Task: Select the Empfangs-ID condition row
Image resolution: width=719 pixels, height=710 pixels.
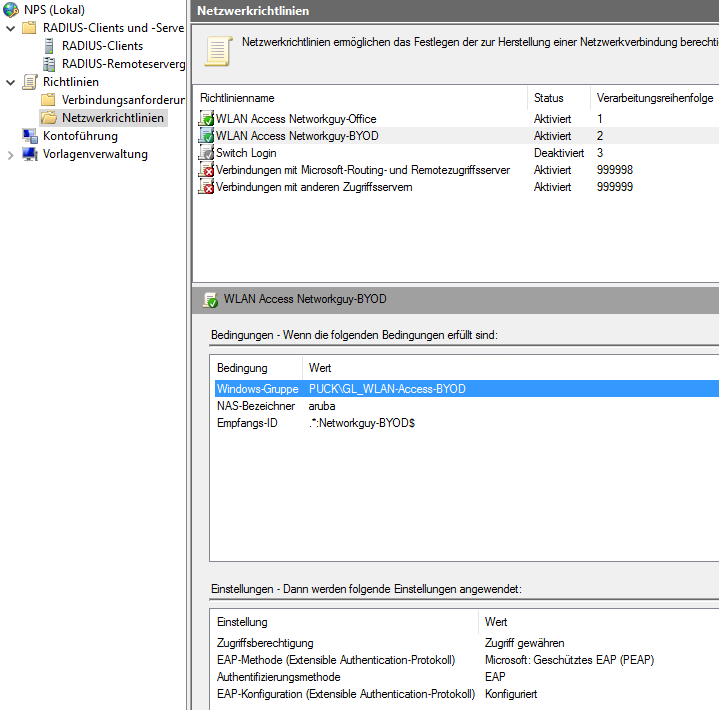Action: tap(467, 423)
